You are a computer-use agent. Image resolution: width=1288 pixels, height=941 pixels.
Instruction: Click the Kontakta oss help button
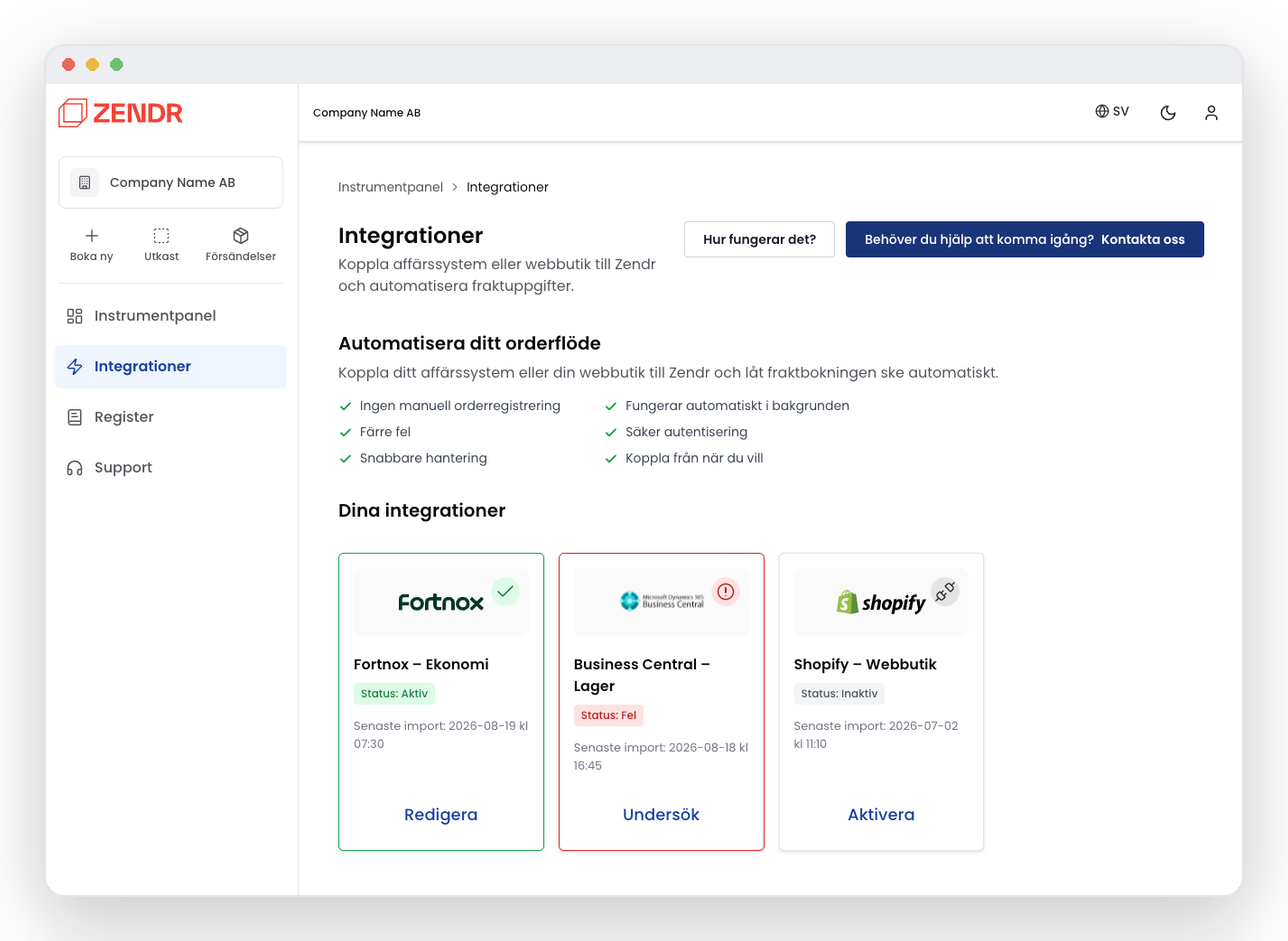pyautogui.click(x=1025, y=240)
